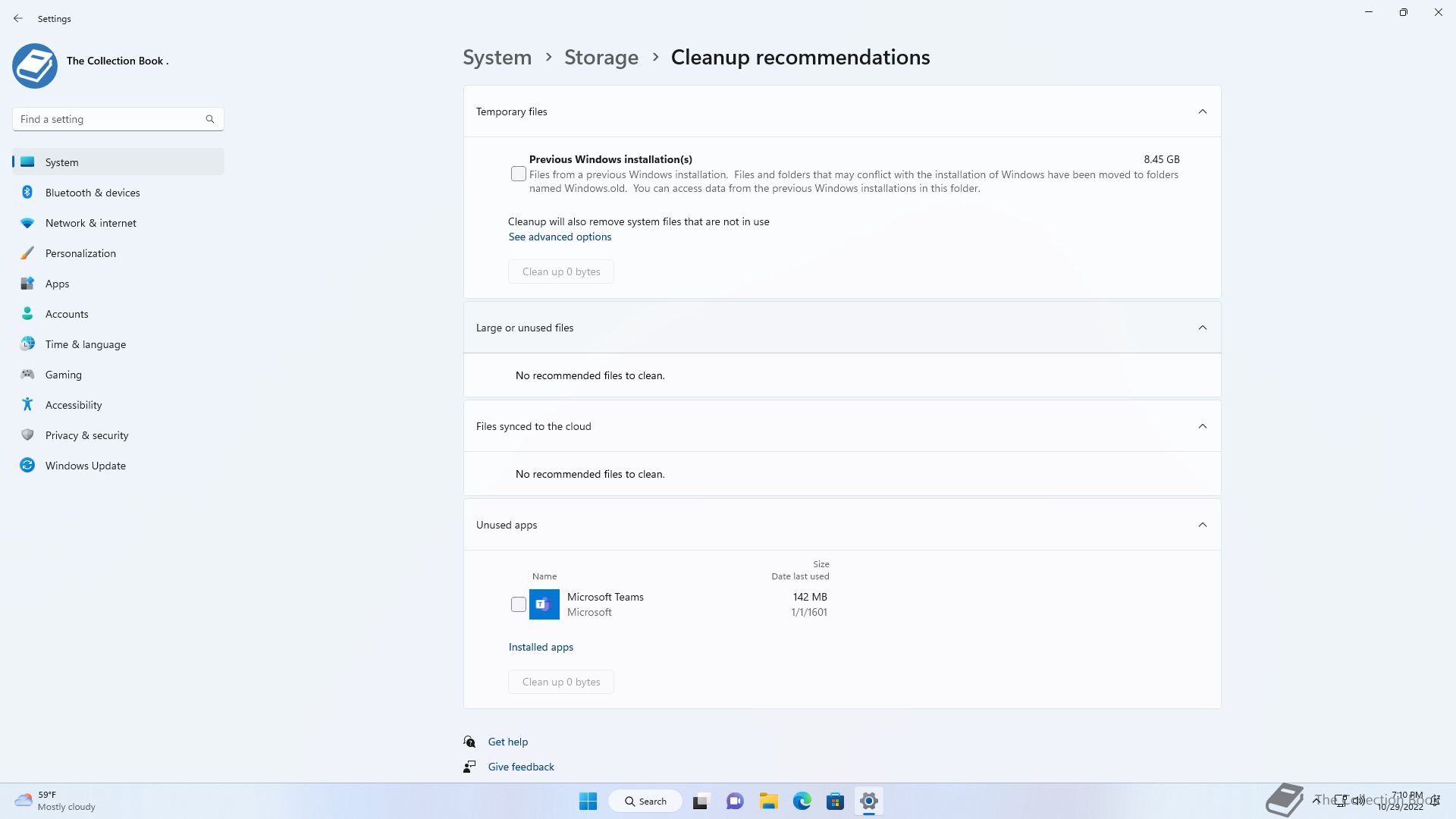This screenshot has height=819, width=1456.
Task: Click See advanced options link
Action: (560, 237)
